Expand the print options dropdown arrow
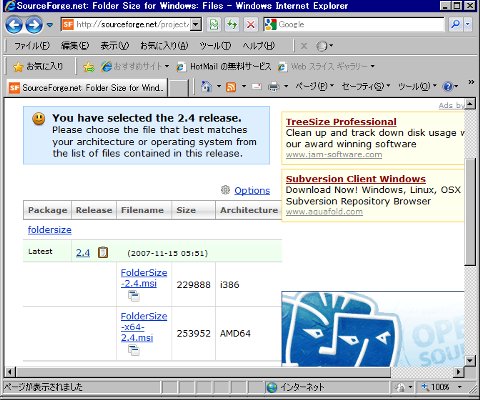The image size is (480, 400). pos(286,87)
